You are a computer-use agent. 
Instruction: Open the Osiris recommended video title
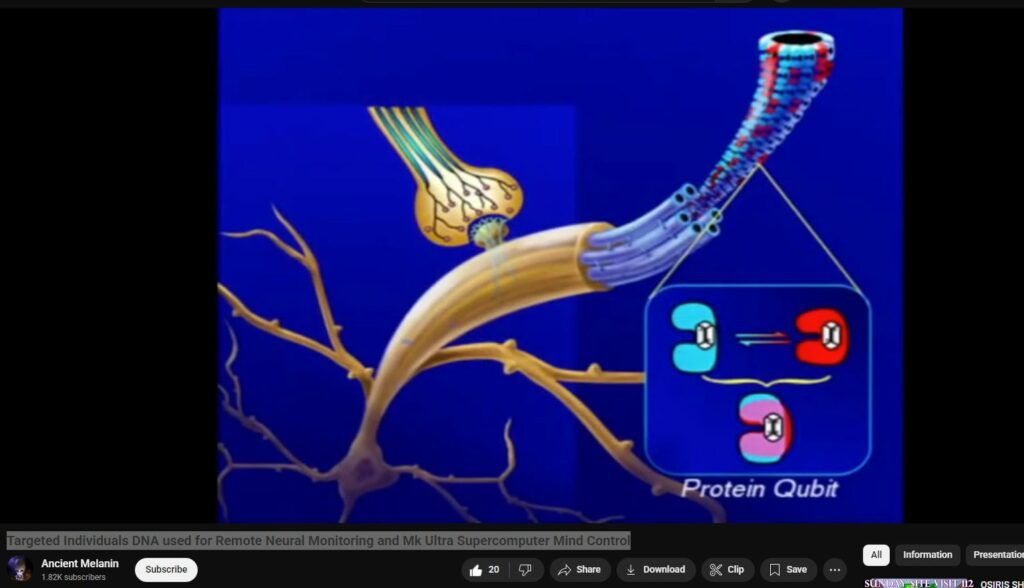[1001, 584]
